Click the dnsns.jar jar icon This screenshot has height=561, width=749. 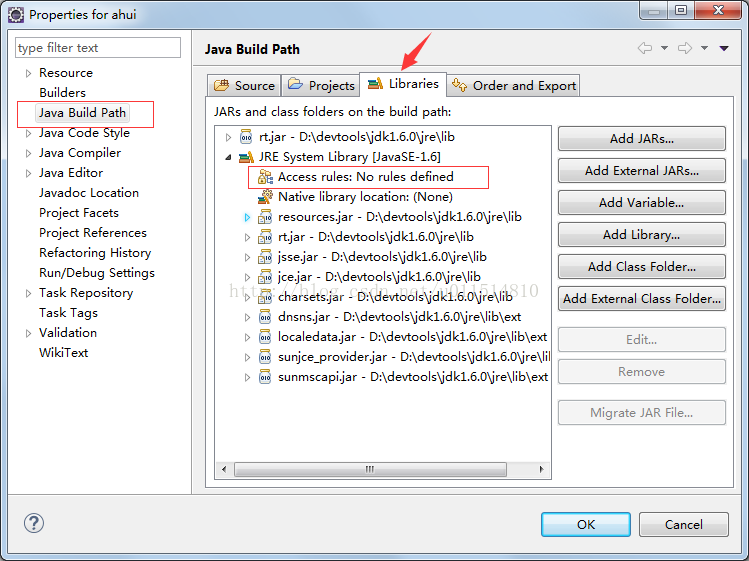[265, 317]
